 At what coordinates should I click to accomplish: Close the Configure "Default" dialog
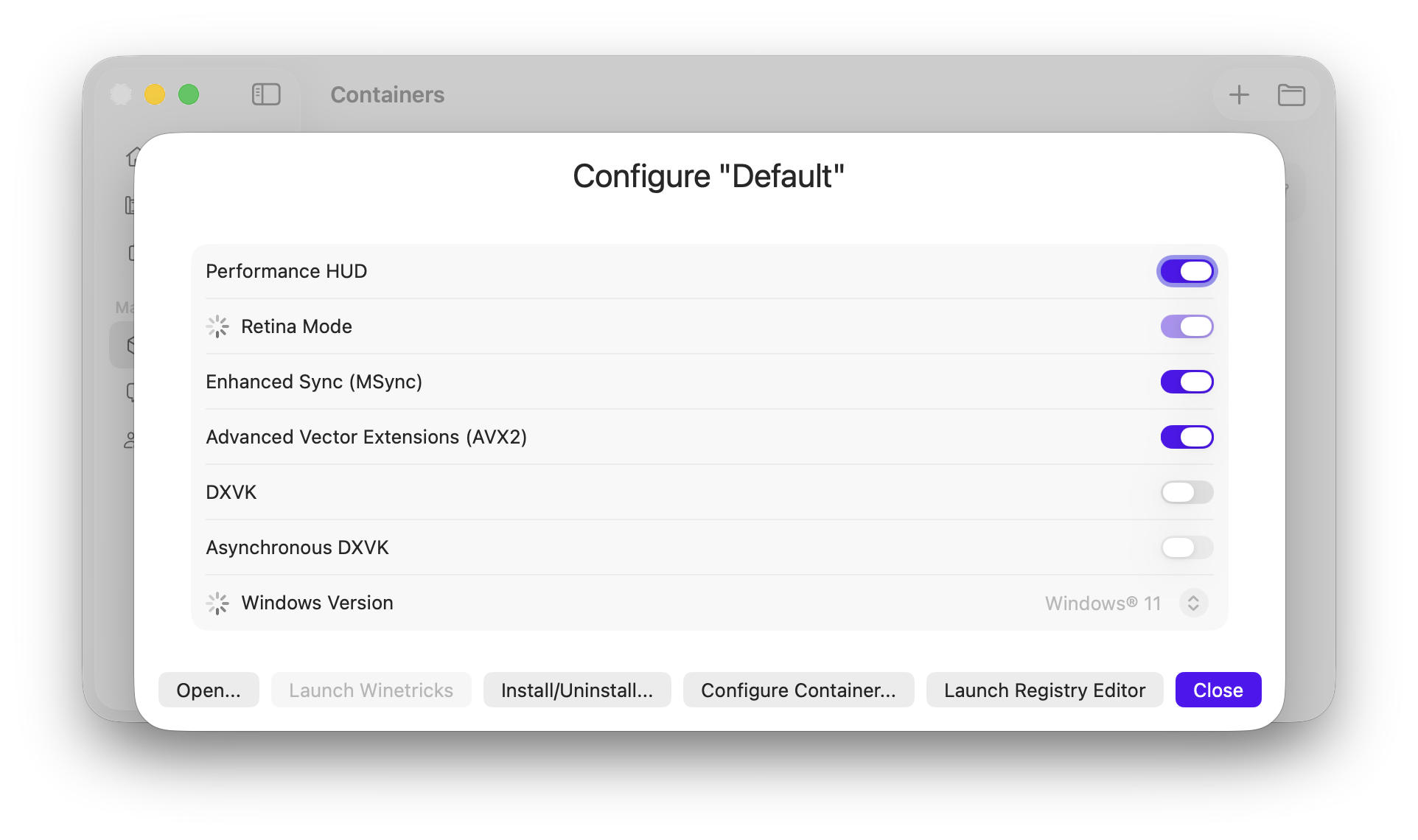pyautogui.click(x=1218, y=690)
